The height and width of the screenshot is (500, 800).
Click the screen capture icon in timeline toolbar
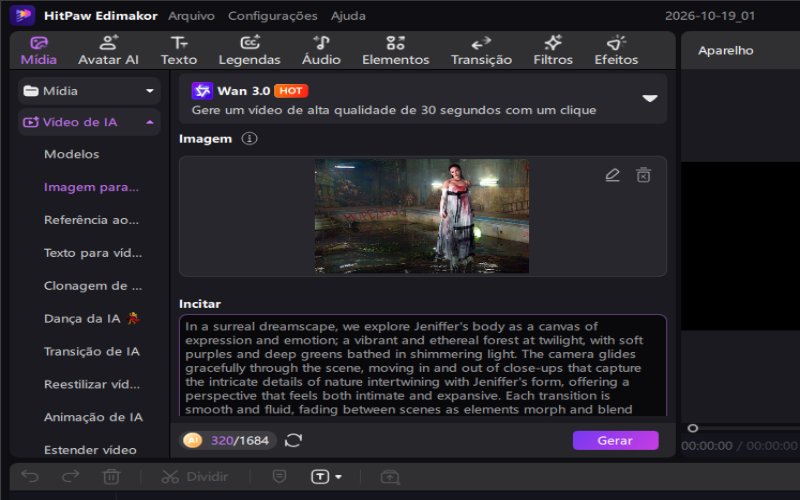click(x=390, y=477)
